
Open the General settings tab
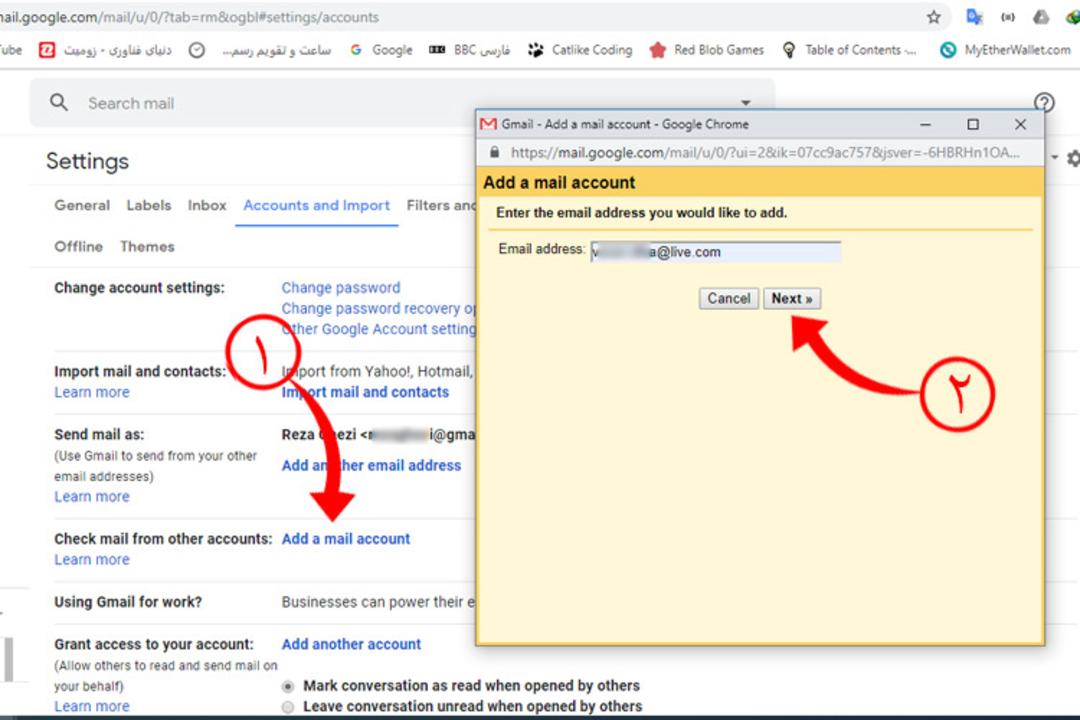click(82, 205)
